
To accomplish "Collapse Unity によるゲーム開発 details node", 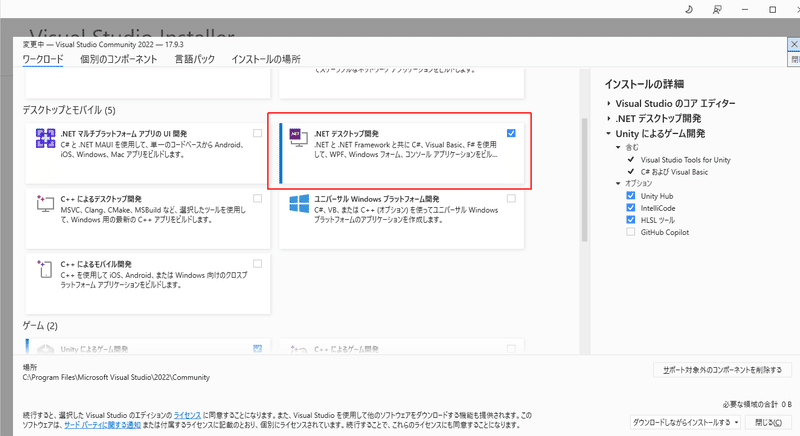I will (x=609, y=134).
